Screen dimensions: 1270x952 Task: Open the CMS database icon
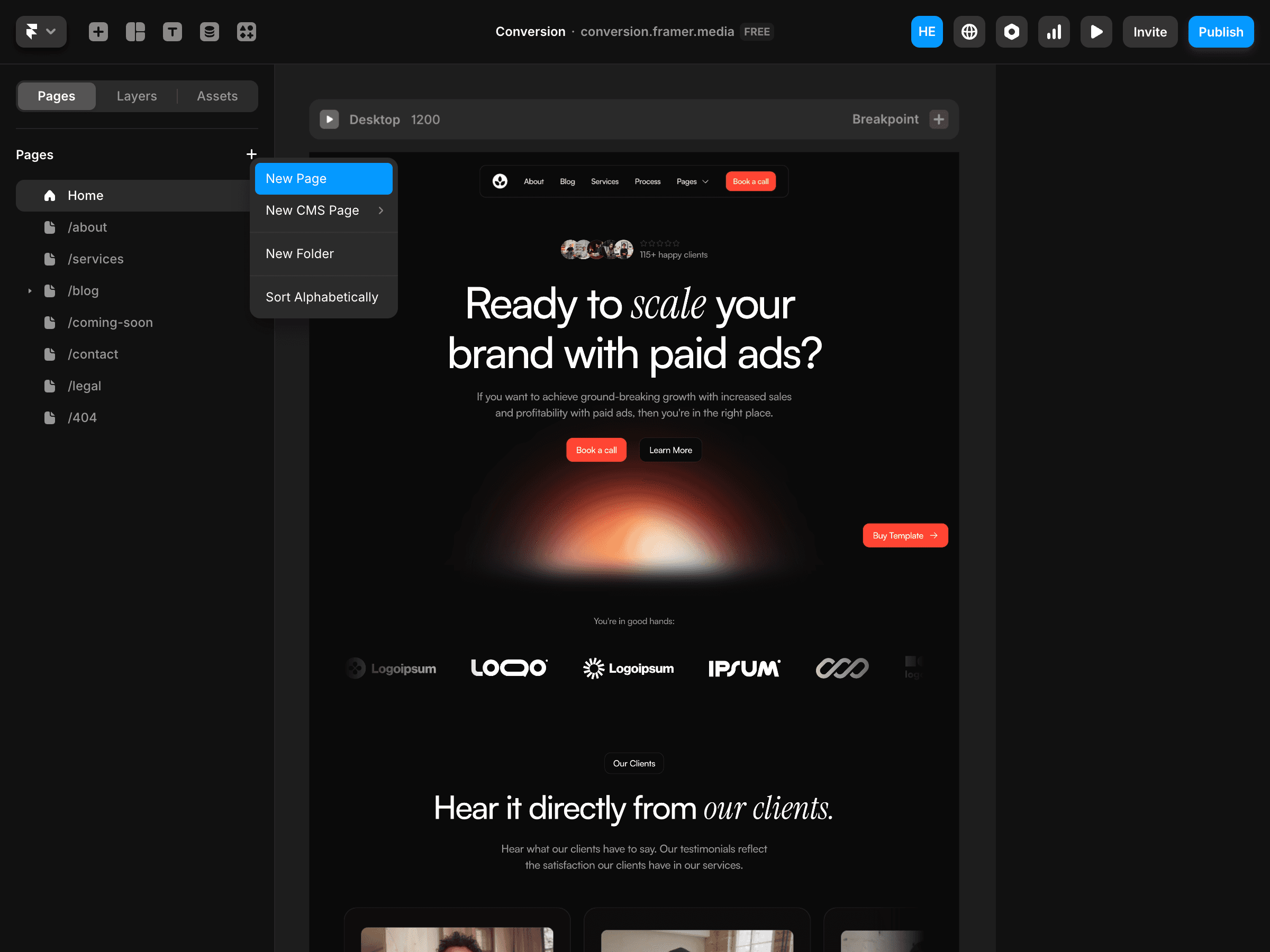[x=209, y=32]
